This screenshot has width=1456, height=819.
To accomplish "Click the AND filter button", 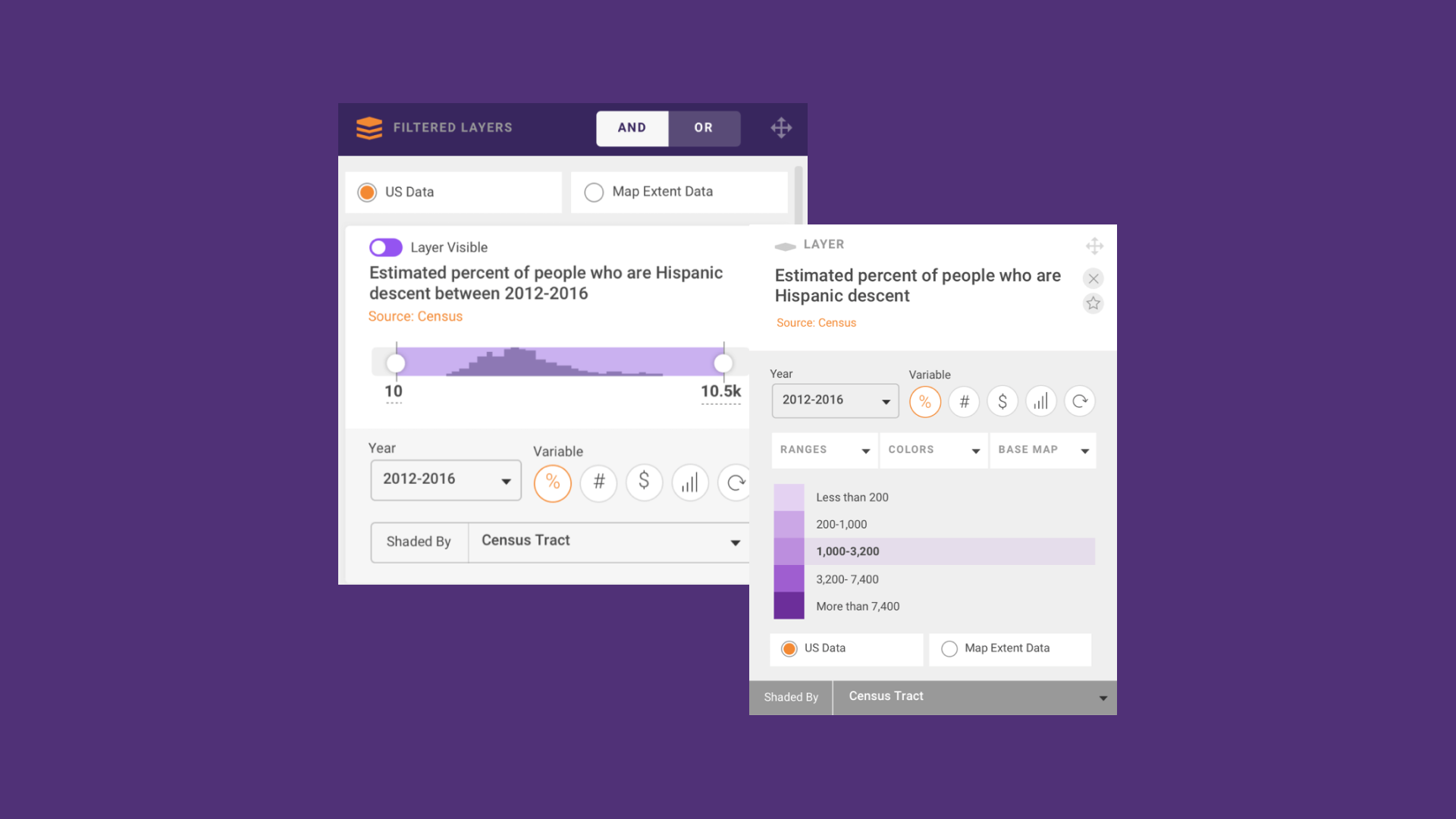I will 631,127.
